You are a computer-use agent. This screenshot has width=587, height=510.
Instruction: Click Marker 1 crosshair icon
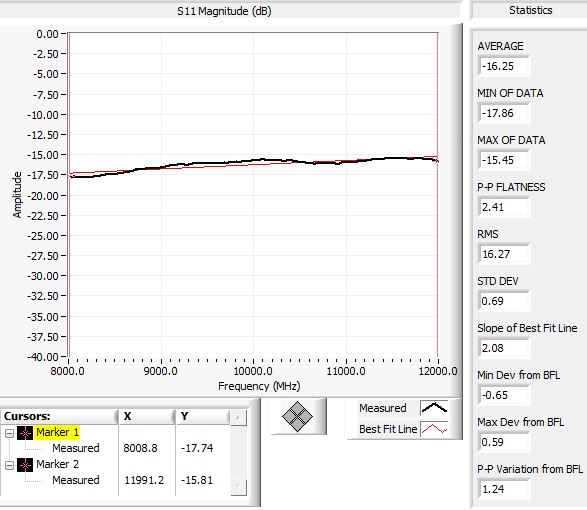click(25, 433)
